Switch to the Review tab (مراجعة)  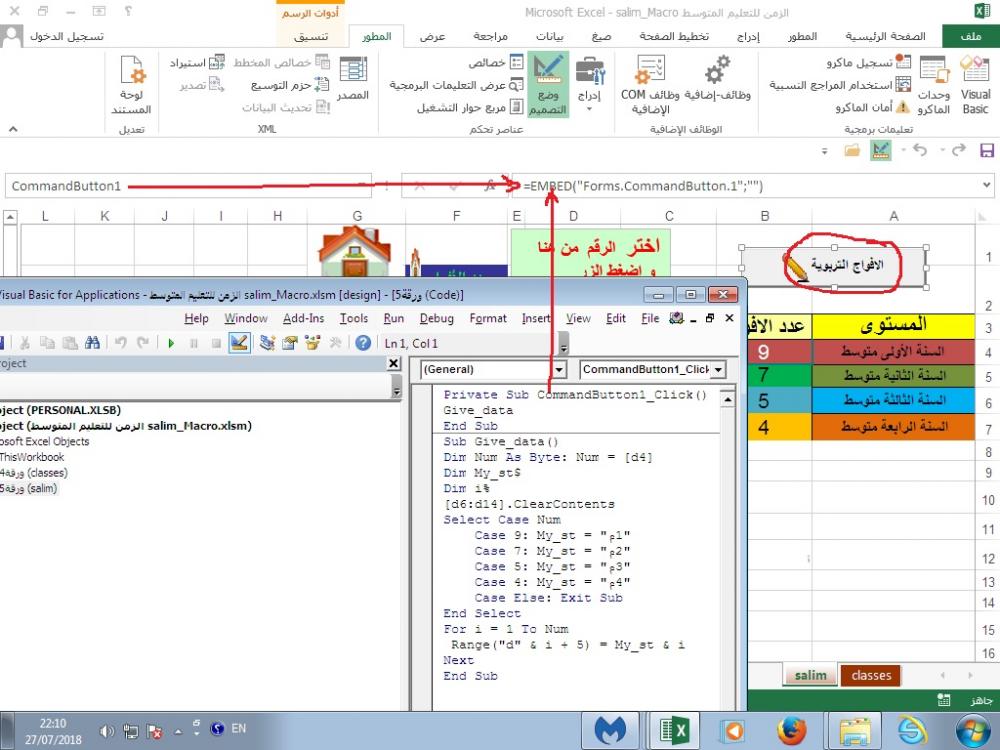pyautogui.click(x=490, y=36)
